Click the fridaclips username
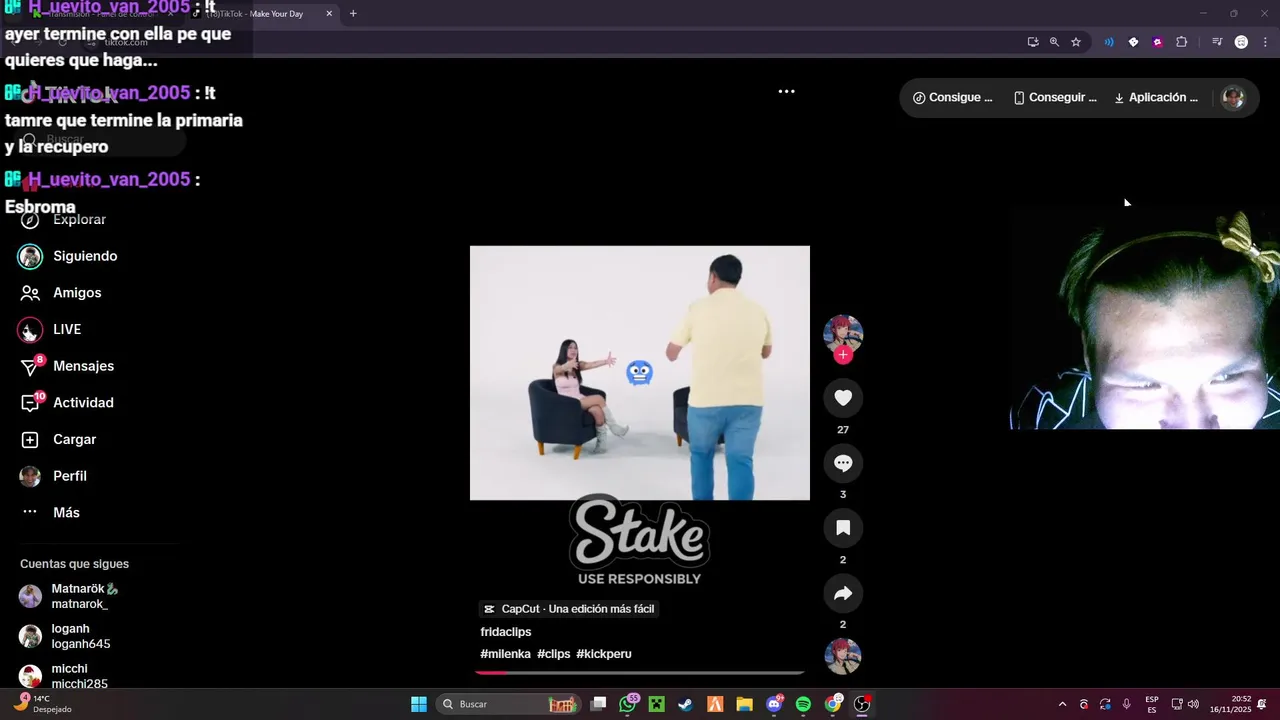Viewport: 1280px width, 720px height. click(x=506, y=632)
